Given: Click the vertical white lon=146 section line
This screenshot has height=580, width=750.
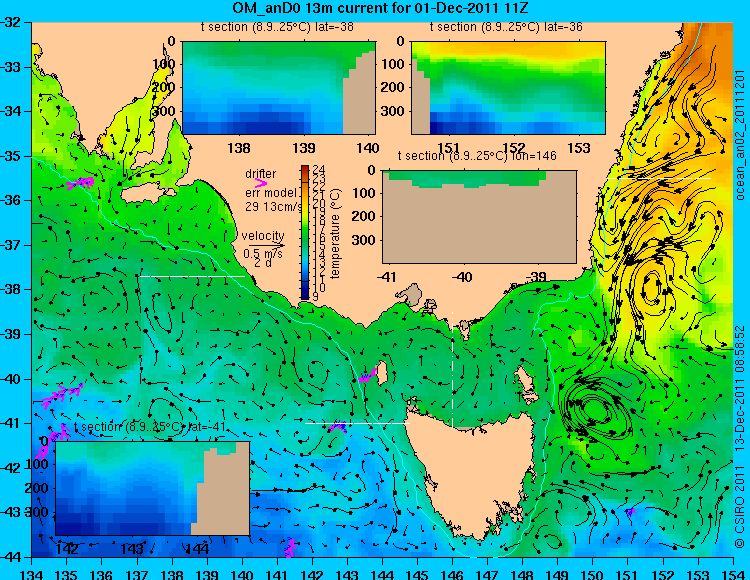Looking at the screenshot, I should point(452,369).
